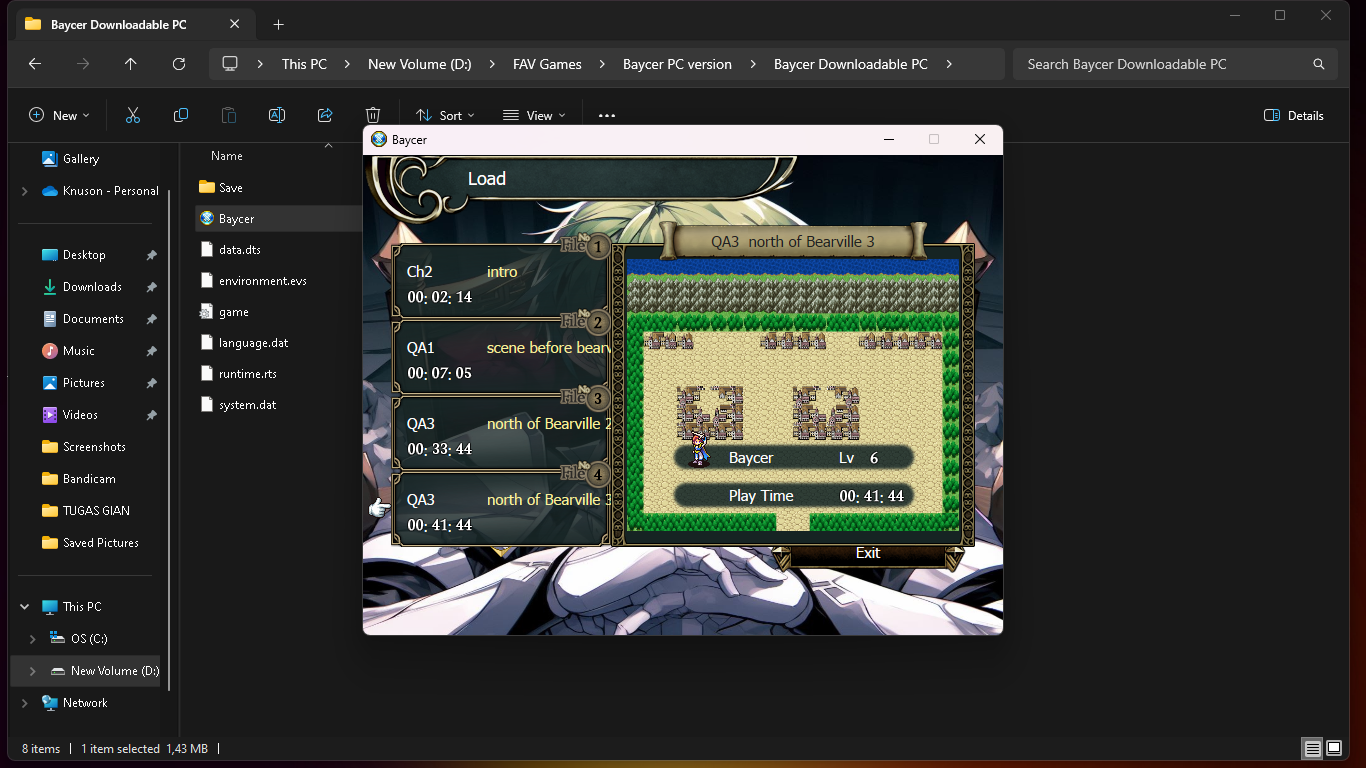Expand the Knuson - Personal OneDrive node
Screen dimensions: 1366x768
pyautogui.click(x=25, y=190)
